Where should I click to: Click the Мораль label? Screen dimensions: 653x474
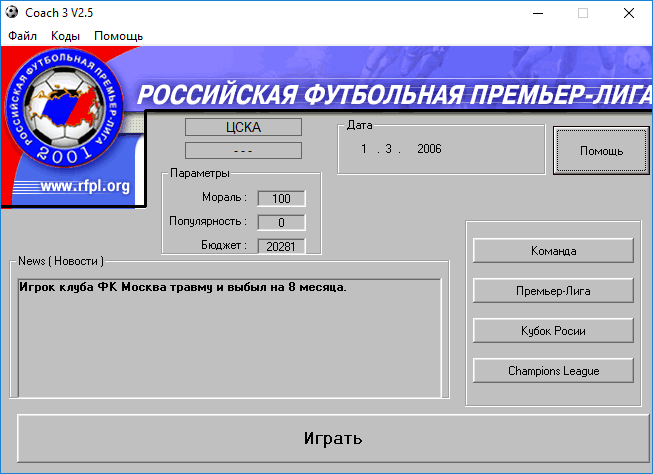pyautogui.click(x=224, y=197)
